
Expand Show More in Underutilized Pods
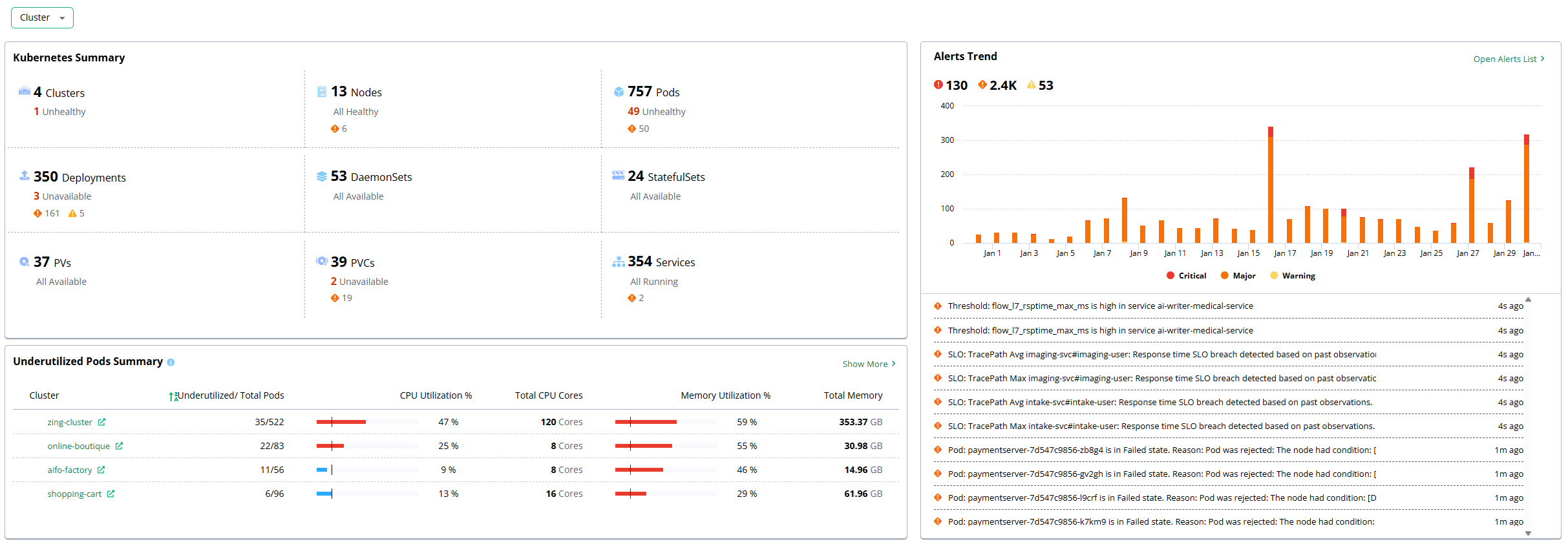(x=868, y=364)
